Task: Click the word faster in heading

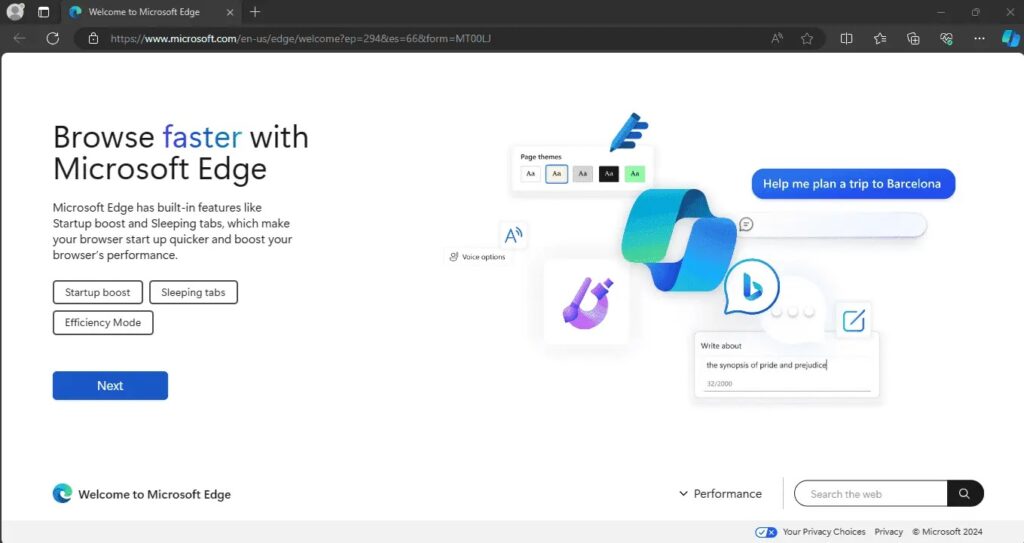Action: pos(202,137)
